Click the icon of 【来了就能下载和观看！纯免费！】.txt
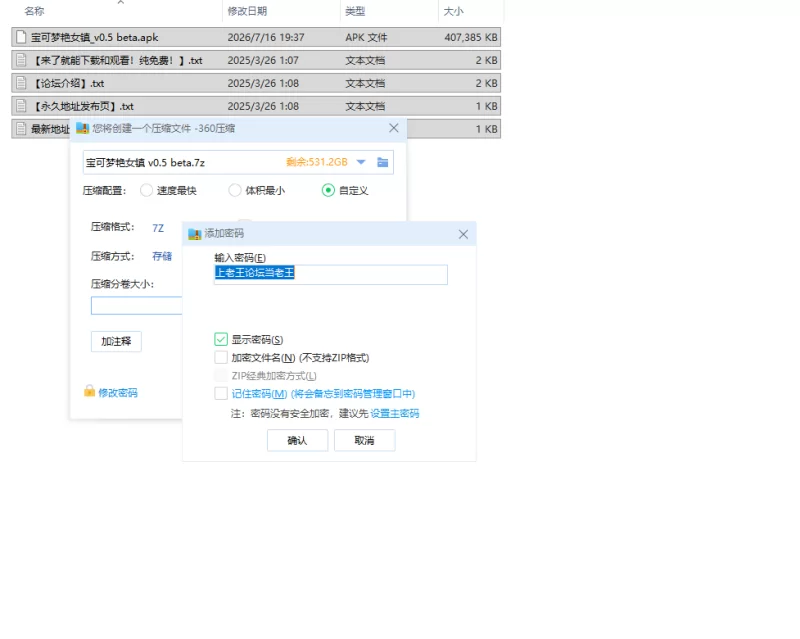This screenshot has height=639, width=800. coord(21,60)
